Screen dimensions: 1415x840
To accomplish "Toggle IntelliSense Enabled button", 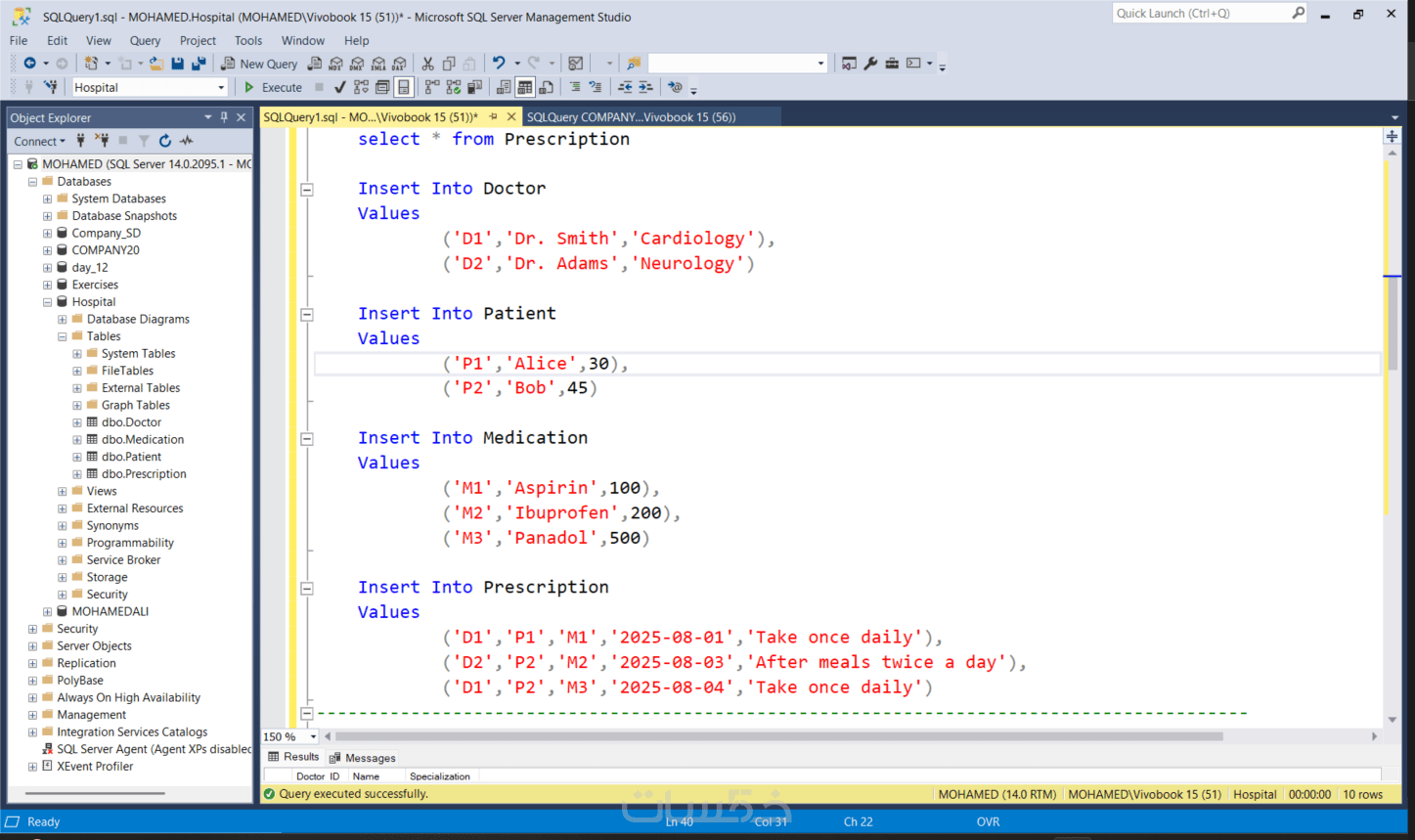I will click(x=403, y=87).
